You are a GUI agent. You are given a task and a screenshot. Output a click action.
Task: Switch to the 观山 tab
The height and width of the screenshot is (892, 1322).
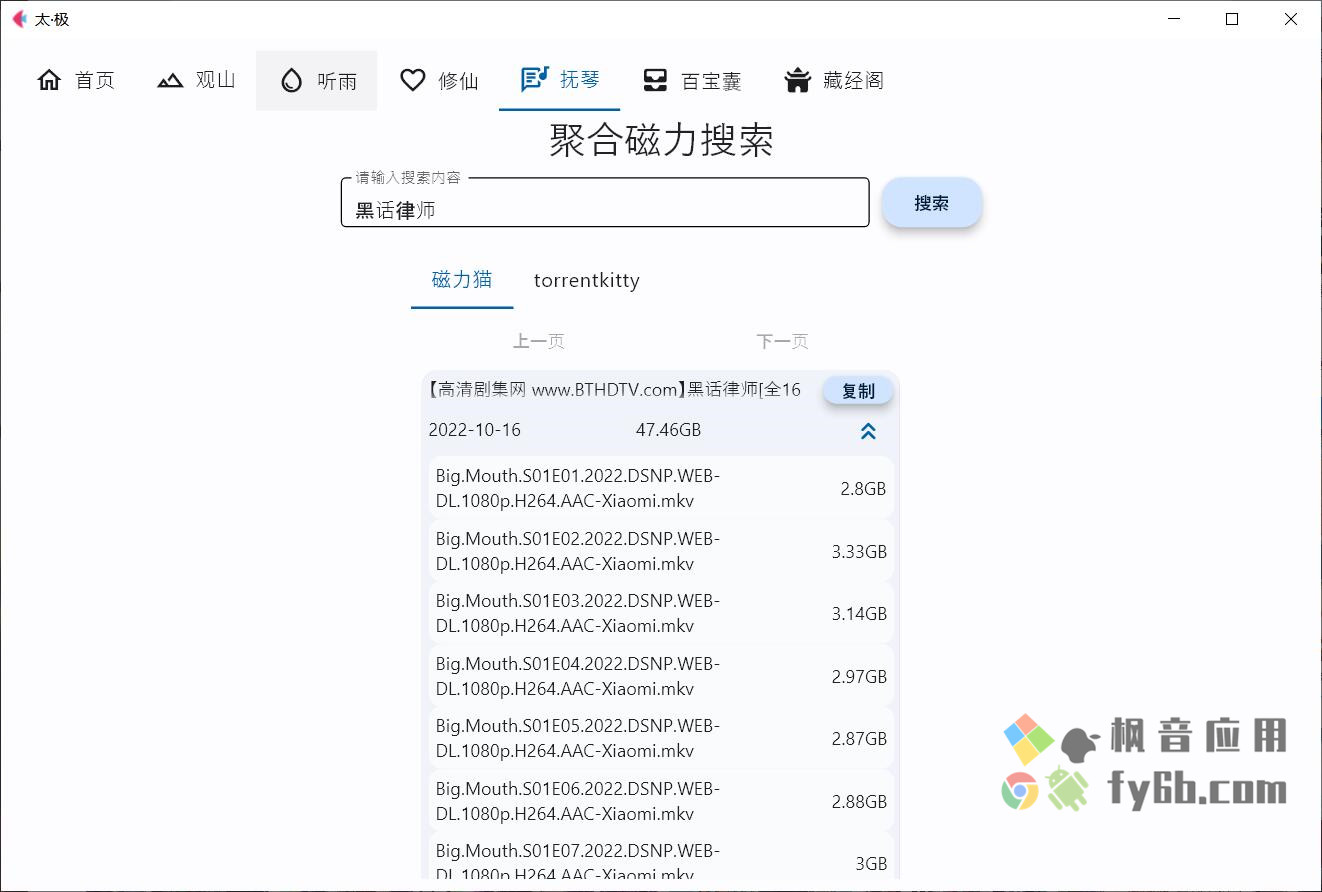point(196,80)
